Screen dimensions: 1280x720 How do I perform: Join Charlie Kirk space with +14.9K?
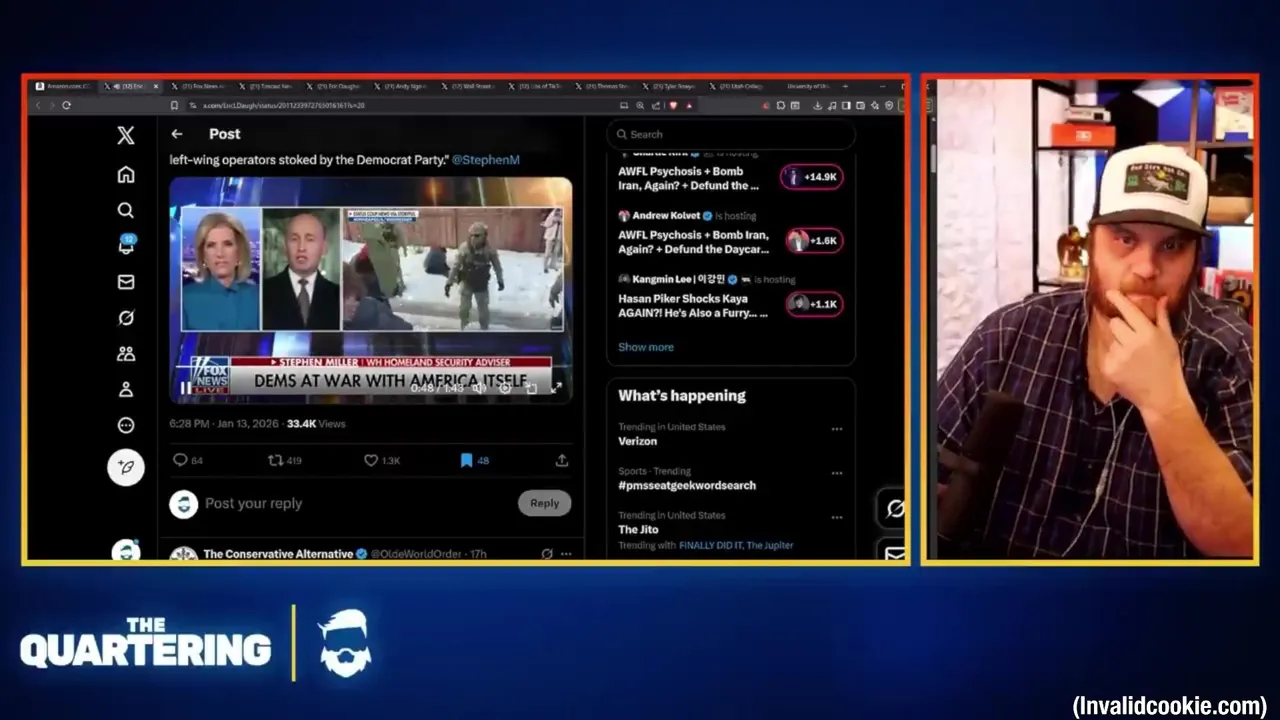(811, 177)
